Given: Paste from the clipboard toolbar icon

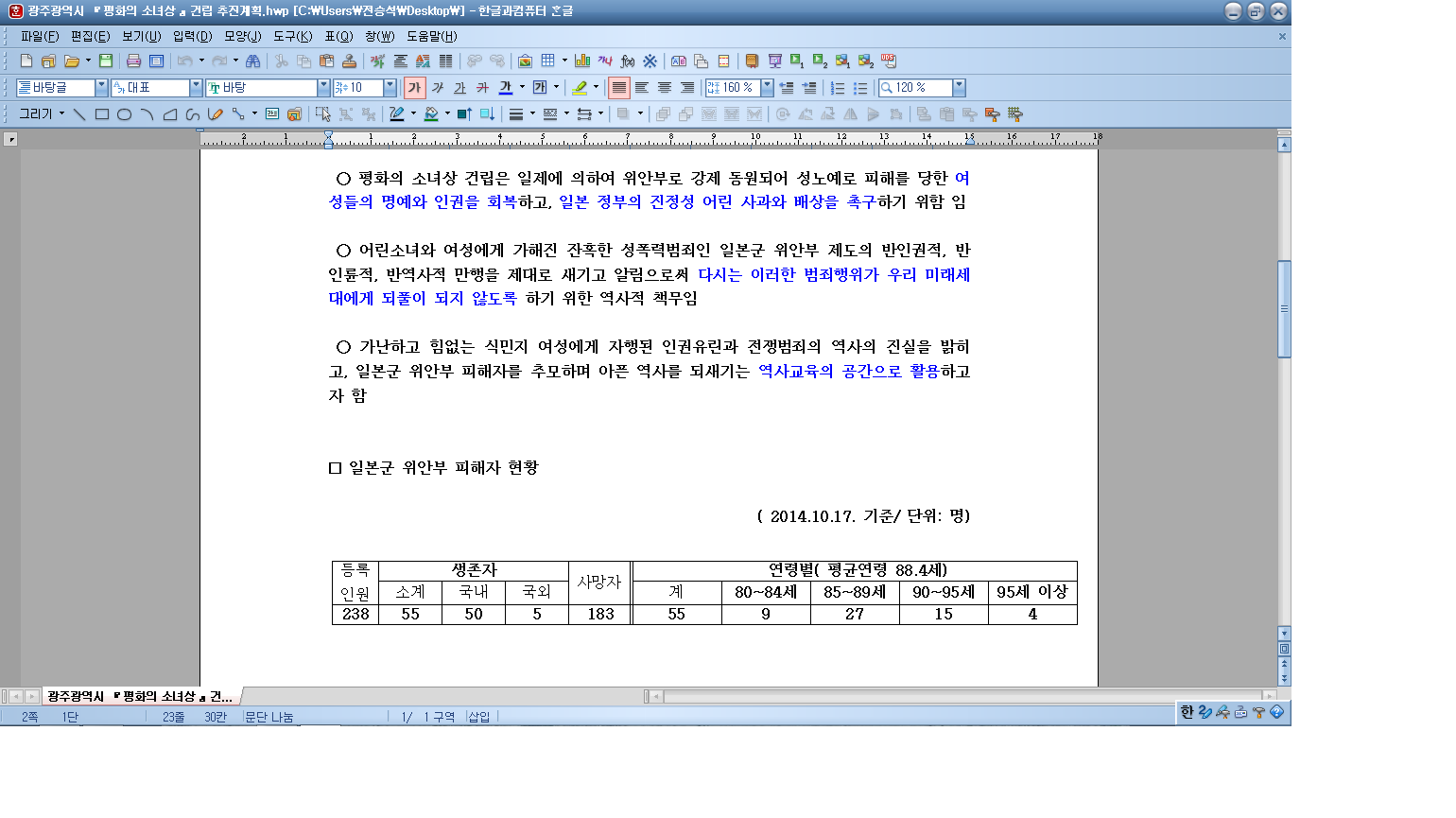Looking at the screenshot, I should pos(326,61).
